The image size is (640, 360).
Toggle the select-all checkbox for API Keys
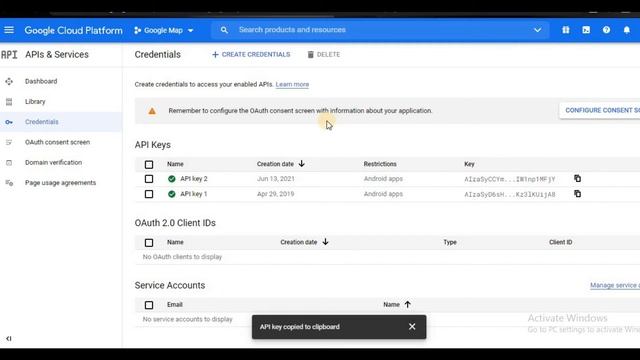tap(149, 164)
